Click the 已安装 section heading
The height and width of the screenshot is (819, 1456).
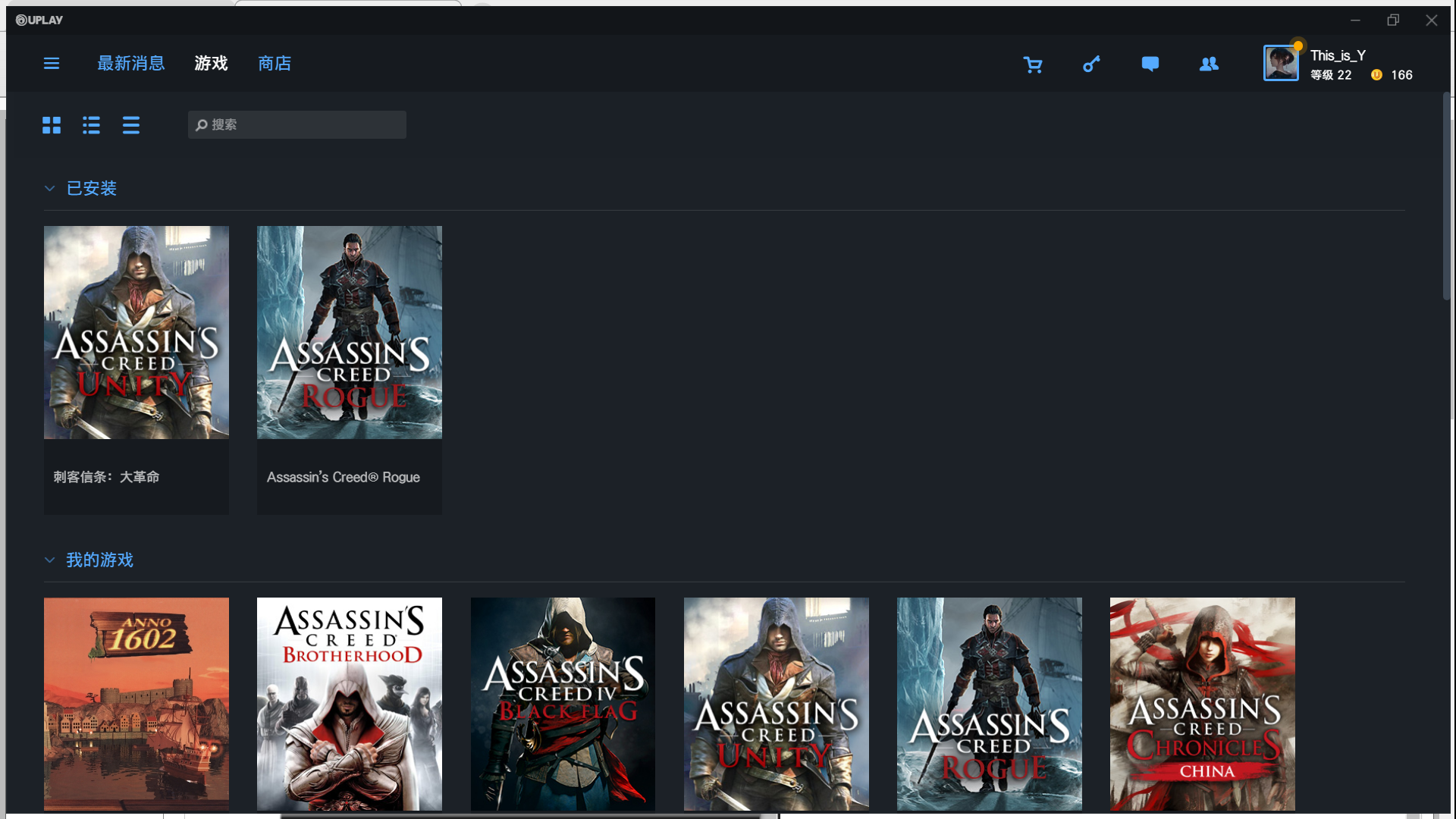pos(92,189)
